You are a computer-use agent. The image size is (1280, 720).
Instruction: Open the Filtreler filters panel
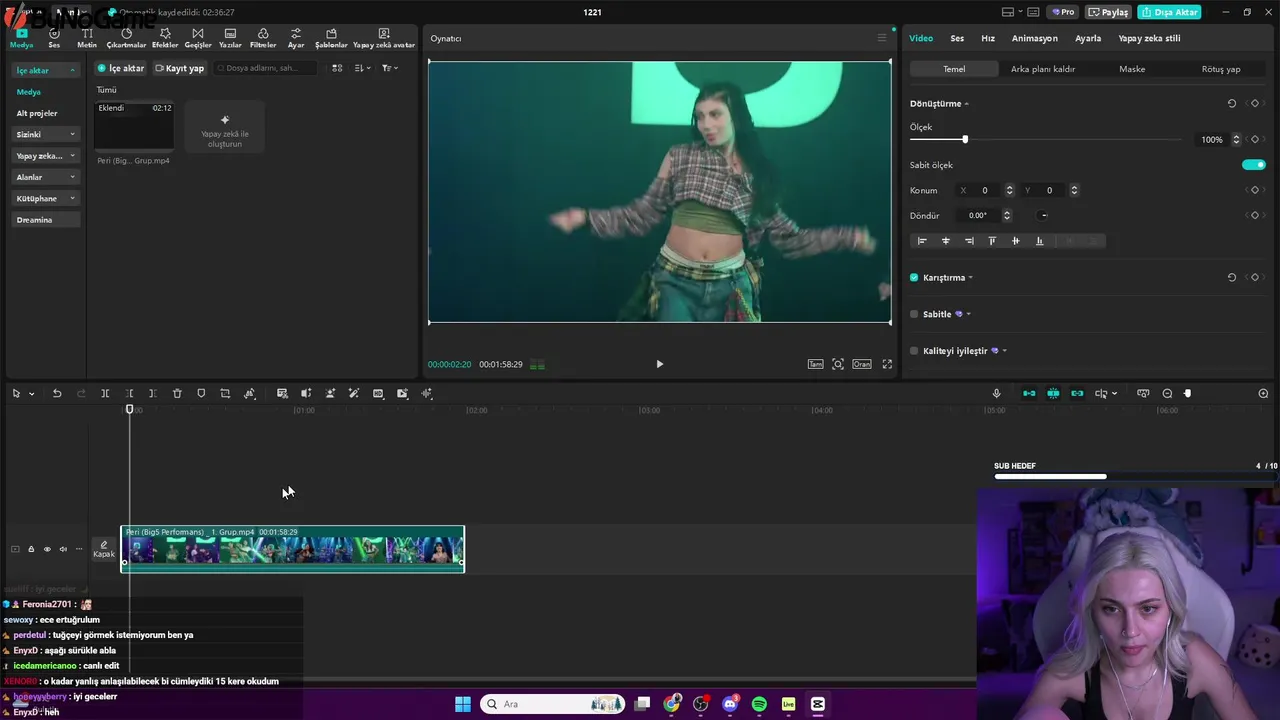(263, 38)
